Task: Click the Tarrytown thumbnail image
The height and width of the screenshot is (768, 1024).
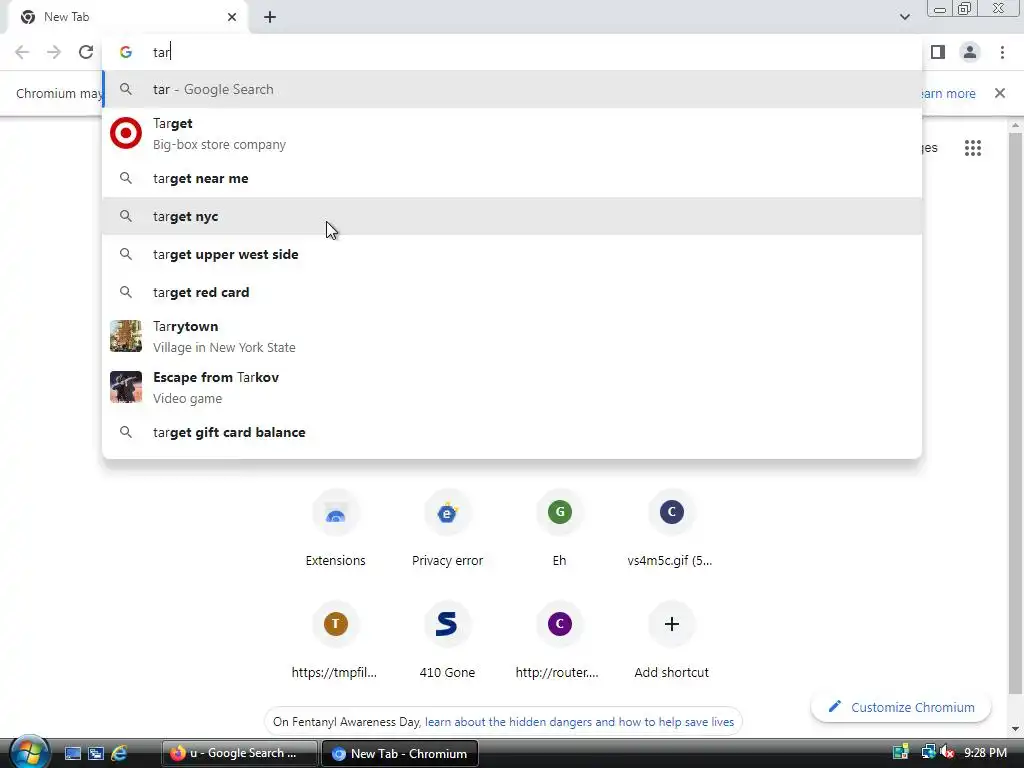Action: [x=125, y=336]
